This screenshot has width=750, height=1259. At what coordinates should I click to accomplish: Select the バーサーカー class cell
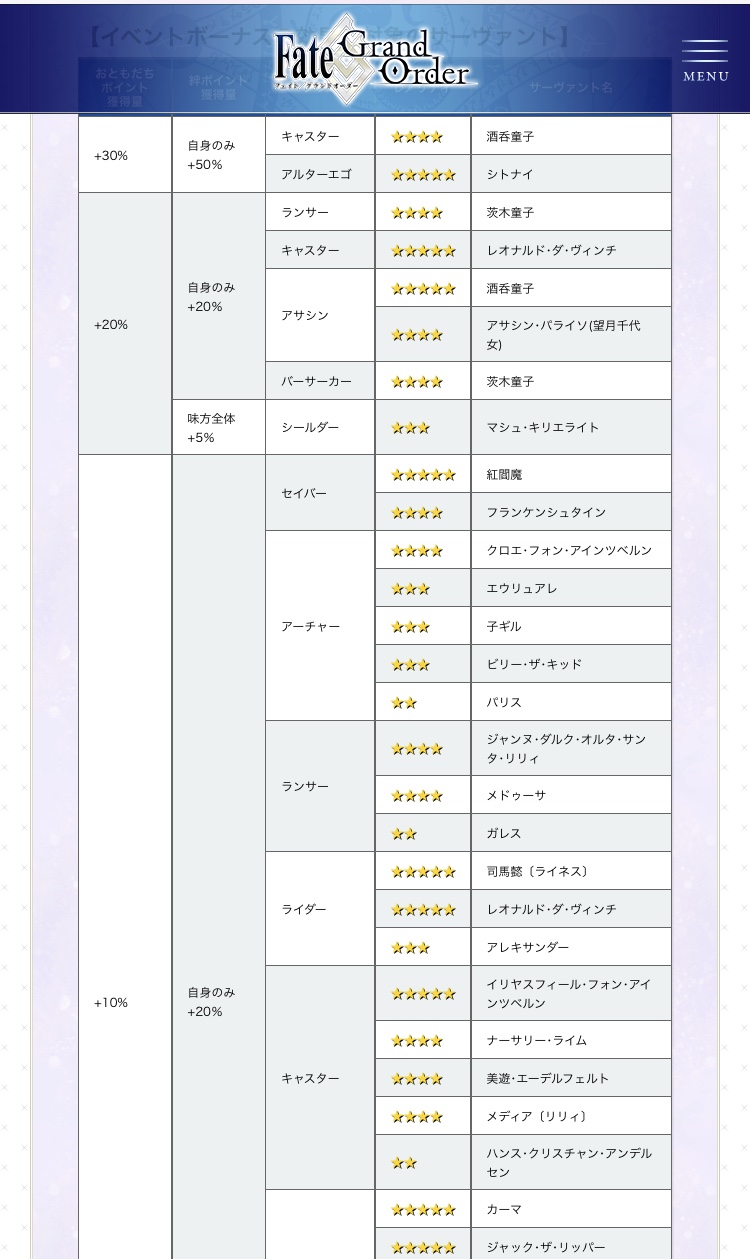(x=315, y=381)
